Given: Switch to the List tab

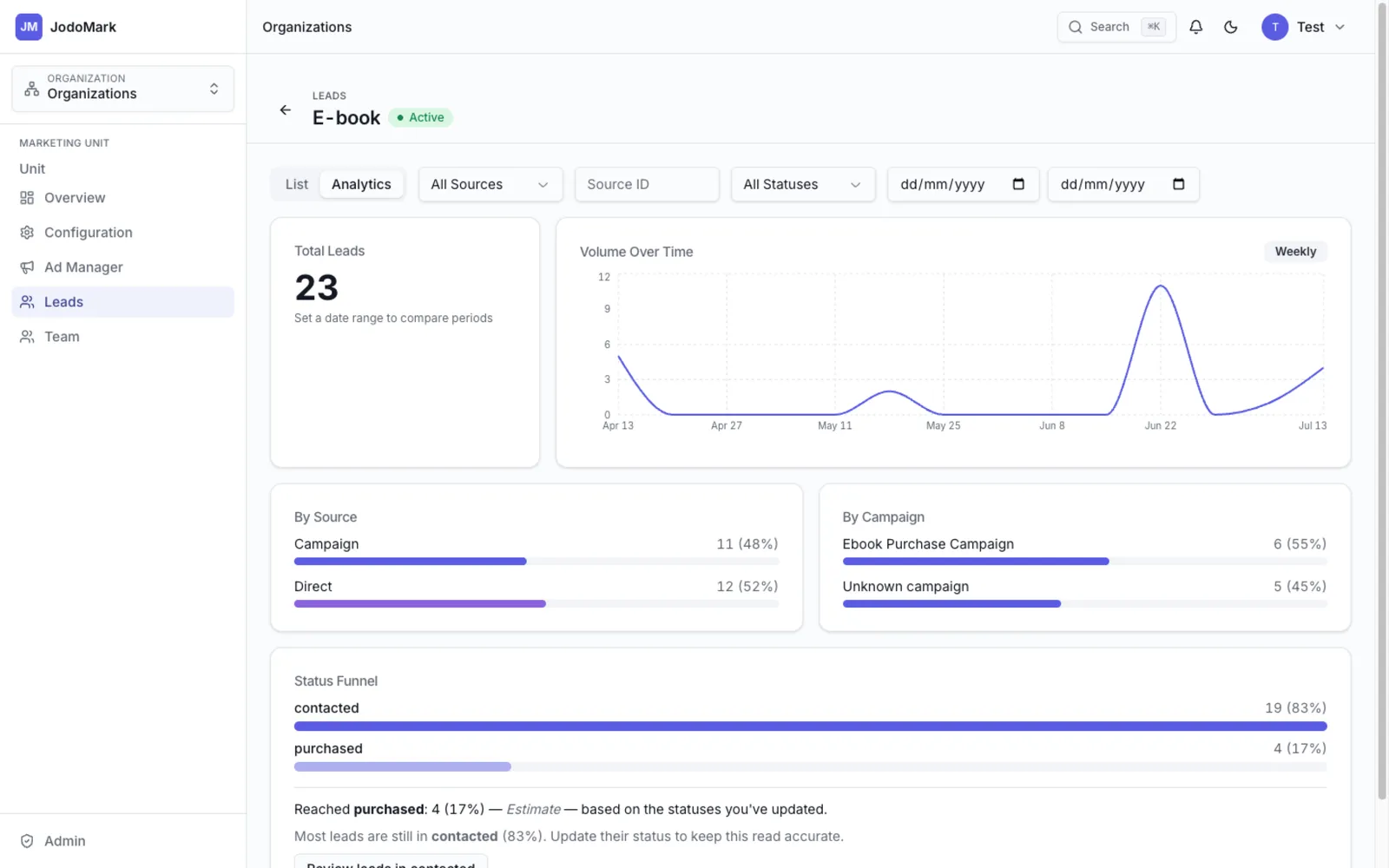Looking at the screenshot, I should pyautogui.click(x=297, y=184).
